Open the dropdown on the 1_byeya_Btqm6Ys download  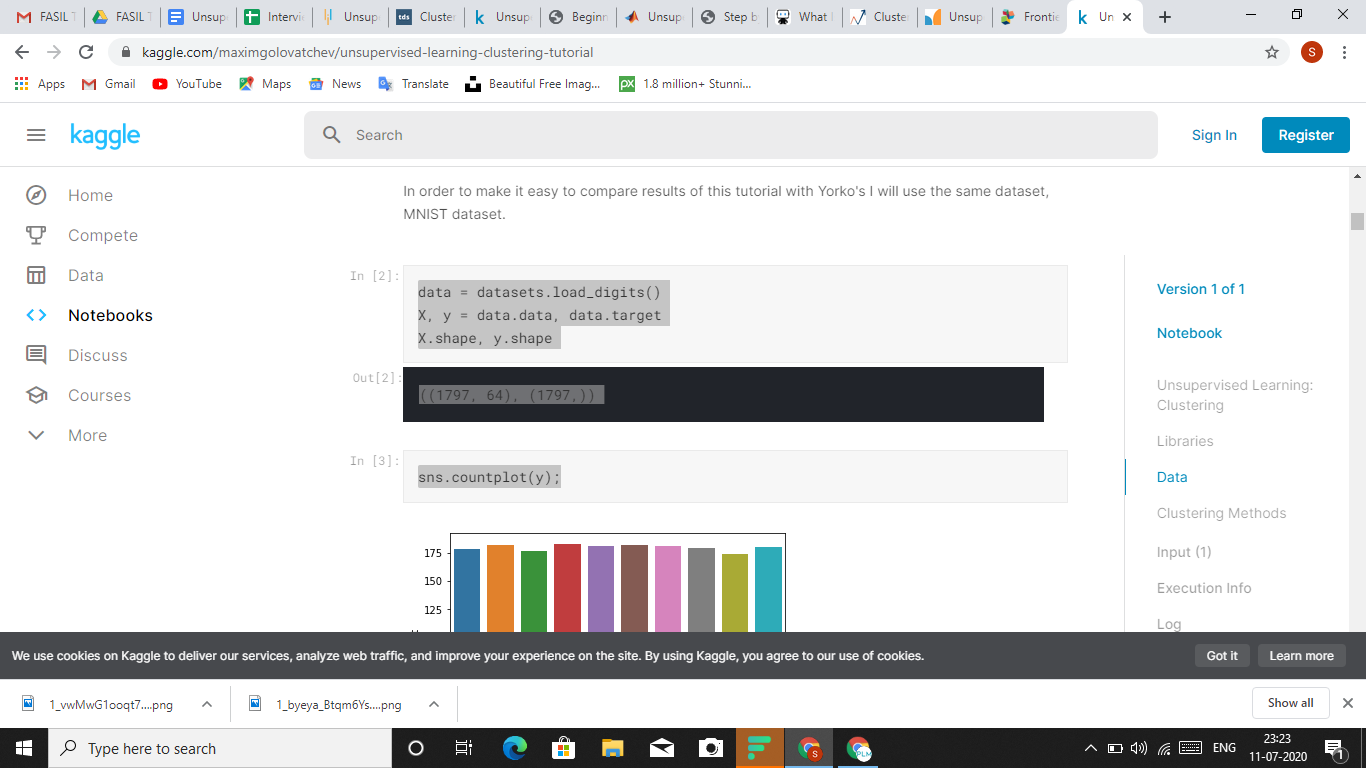point(433,703)
